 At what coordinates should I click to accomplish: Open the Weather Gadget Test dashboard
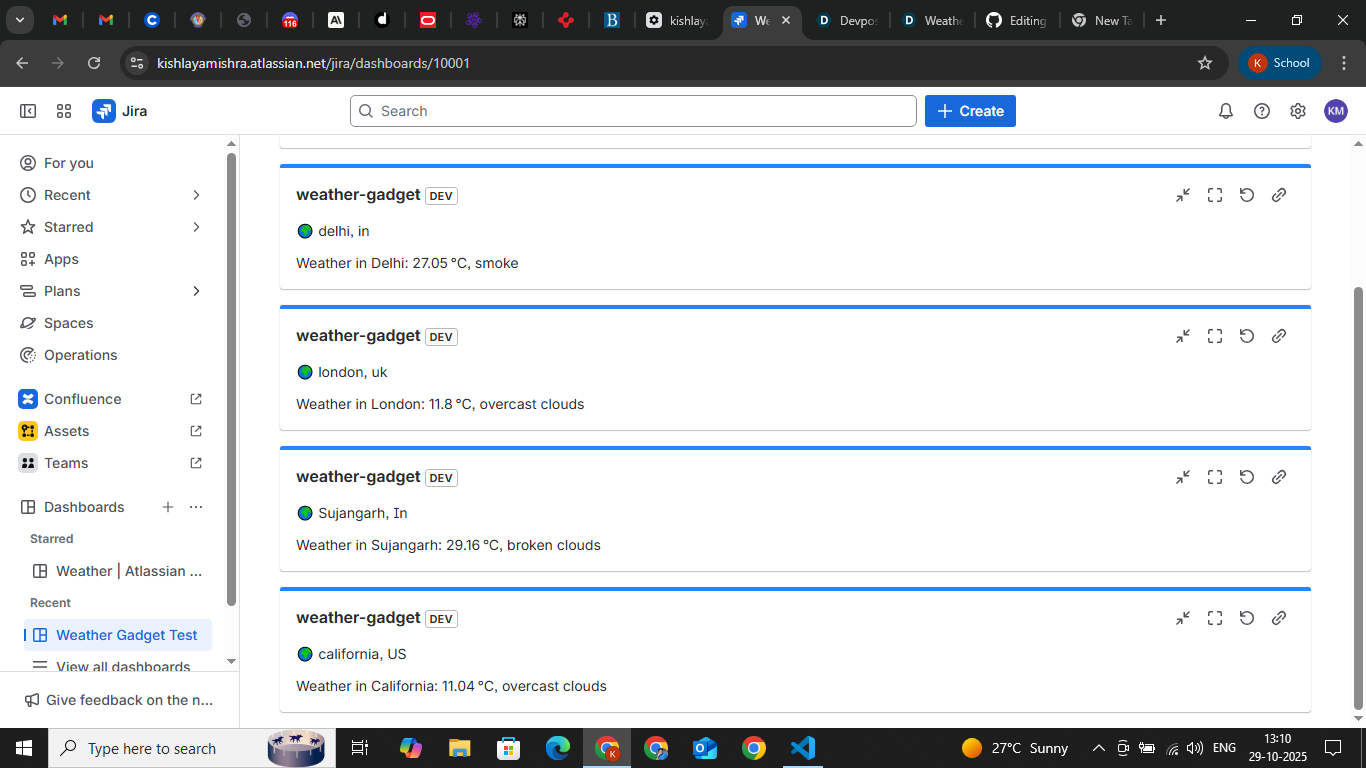click(118, 635)
